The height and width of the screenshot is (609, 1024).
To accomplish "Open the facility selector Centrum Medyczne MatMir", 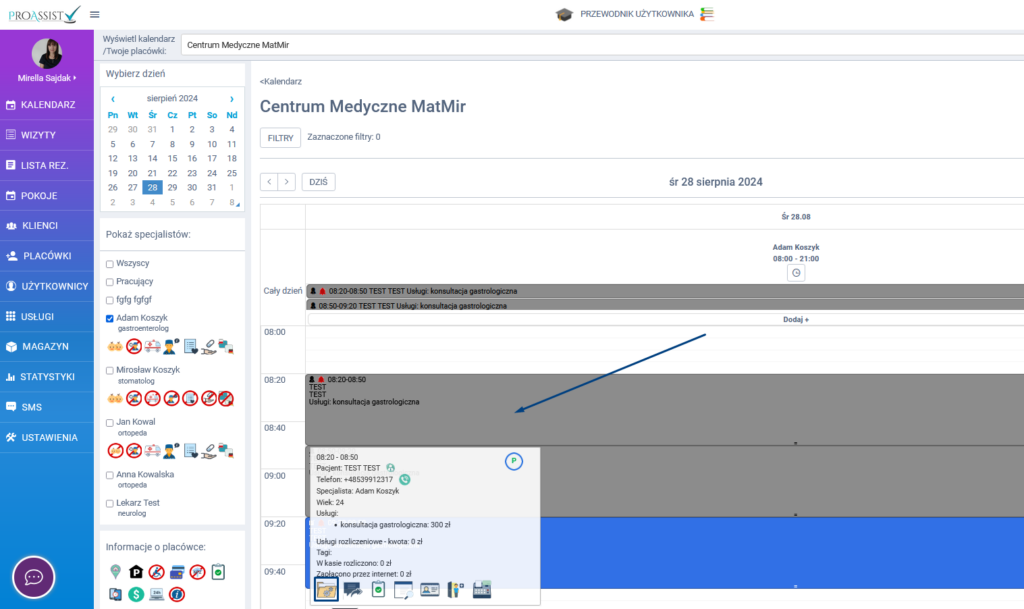I will (600, 45).
